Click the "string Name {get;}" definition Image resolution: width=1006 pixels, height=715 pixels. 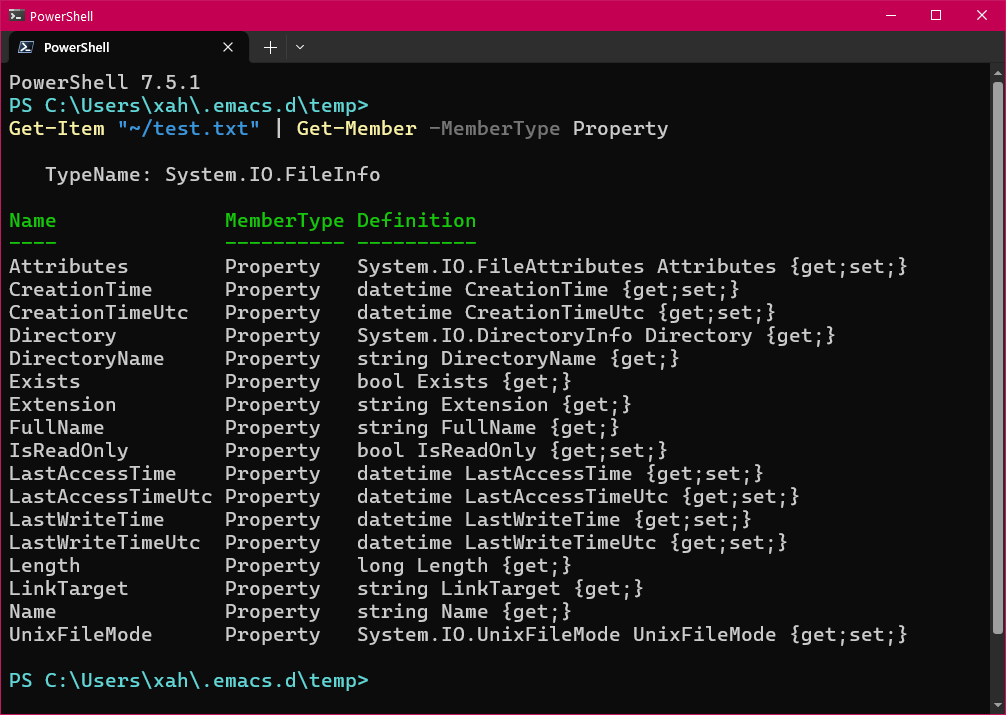465,612
